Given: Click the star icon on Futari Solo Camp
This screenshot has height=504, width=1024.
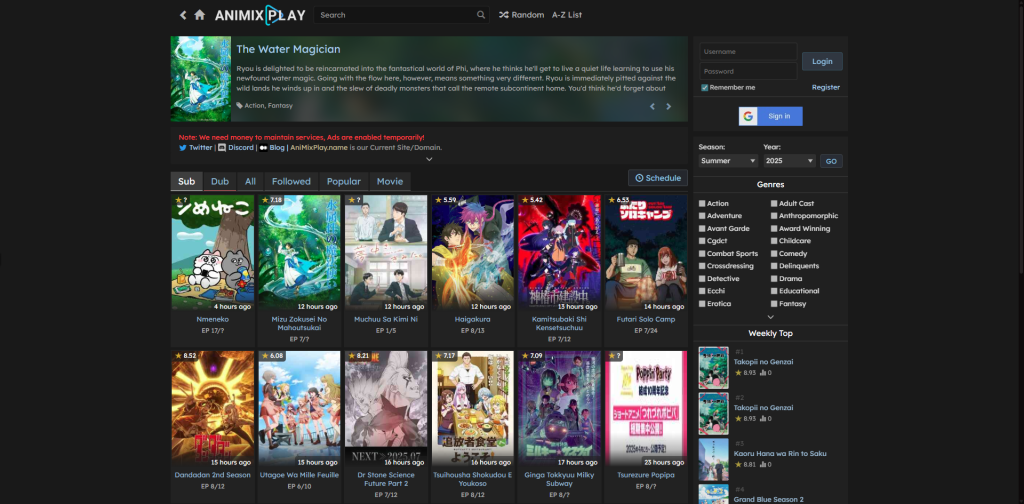Looking at the screenshot, I should pyautogui.click(x=611, y=200).
